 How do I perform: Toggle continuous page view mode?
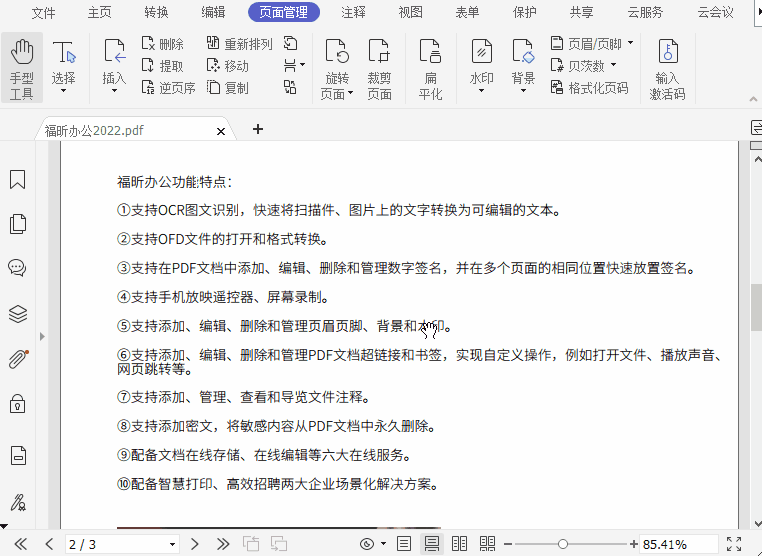coord(432,544)
